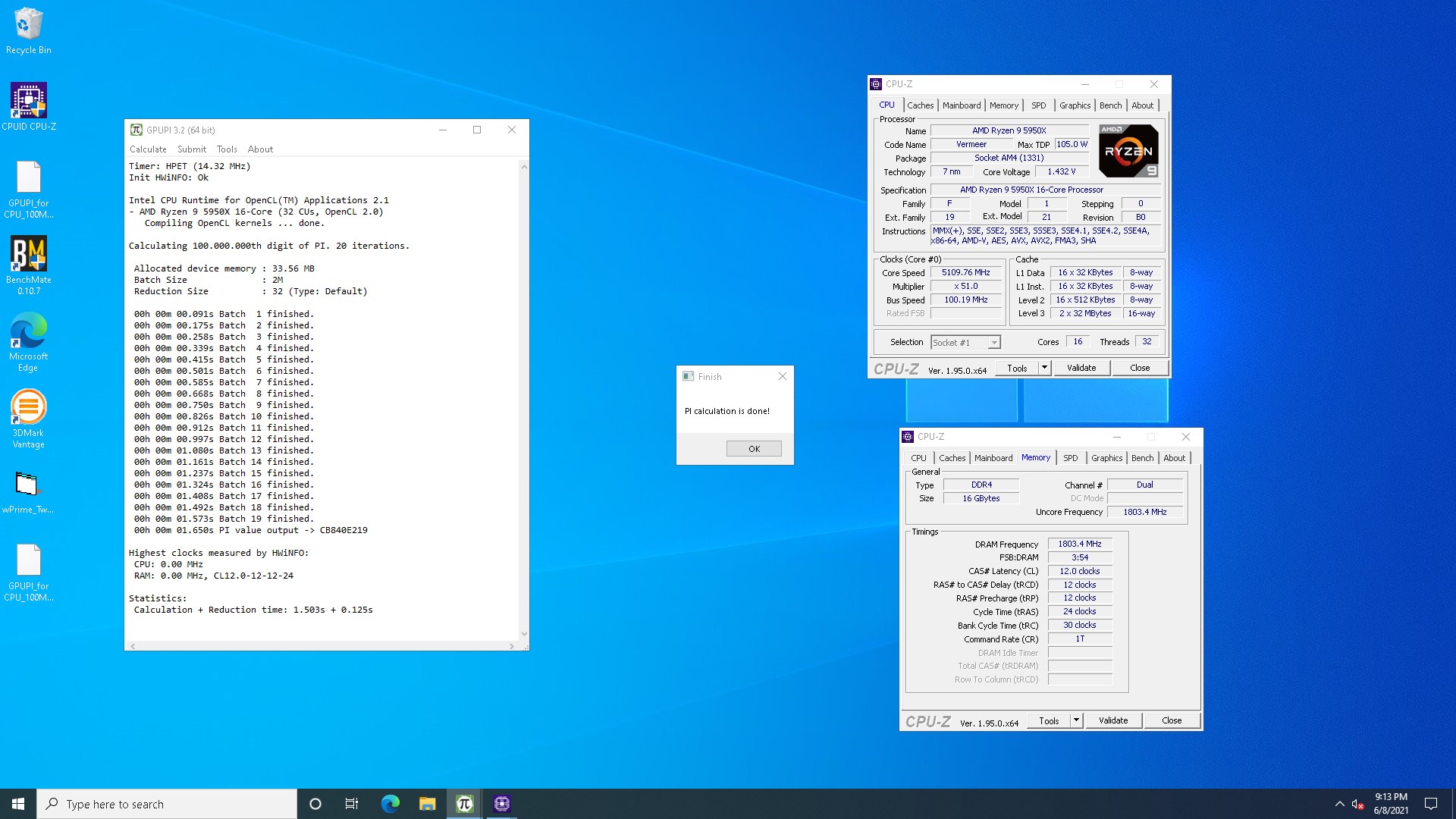Open About tab in upper CPU-Z window
Image resolution: width=1456 pixels, height=819 pixels.
[1142, 105]
